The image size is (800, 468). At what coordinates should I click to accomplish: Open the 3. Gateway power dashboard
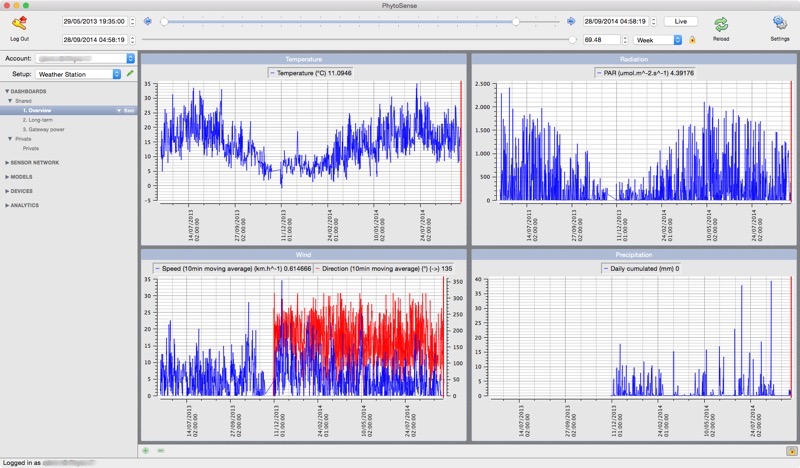pyautogui.click(x=43, y=130)
